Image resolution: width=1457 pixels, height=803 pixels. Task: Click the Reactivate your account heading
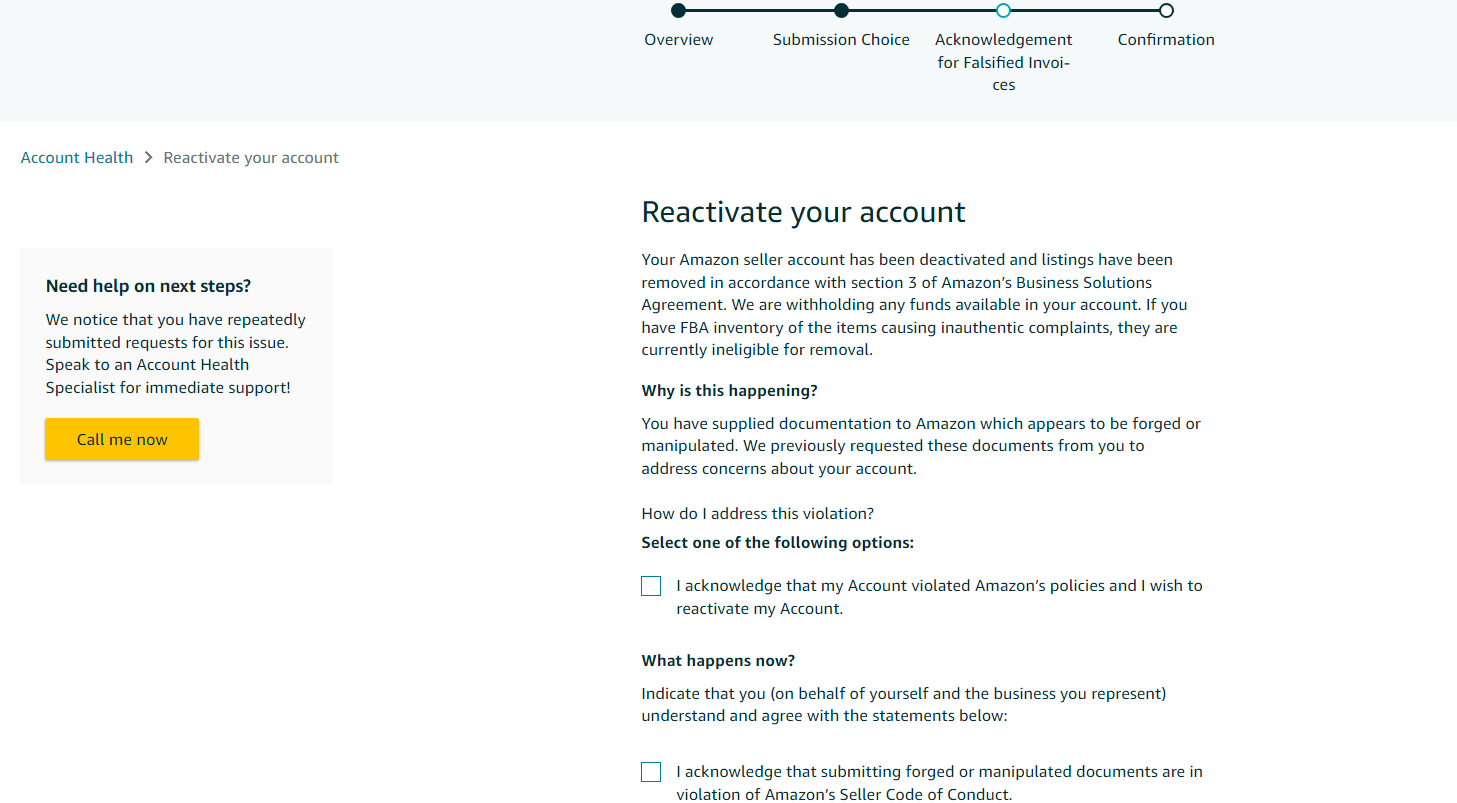pos(803,212)
